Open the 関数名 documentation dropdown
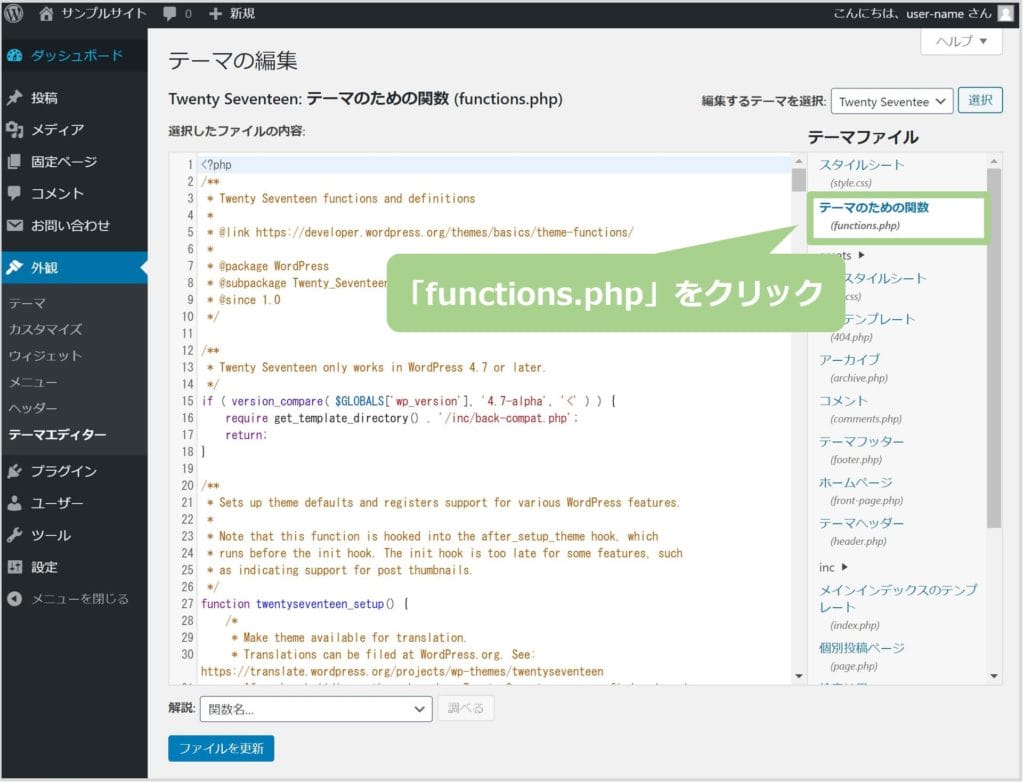Screen dimensions: 1024x782 point(316,709)
